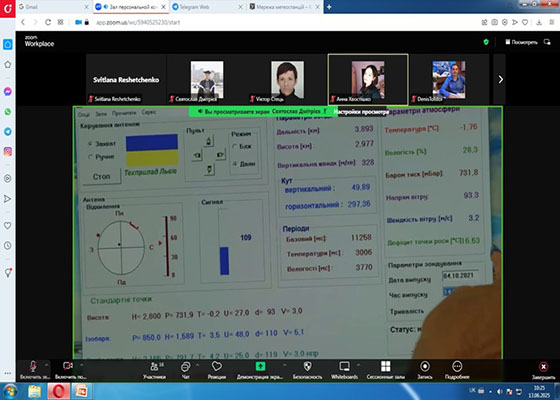The width and height of the screenshot is (560, 400).
Task: Click the Zoom window icon beside Посмотреть
Action: coord(547,42)
